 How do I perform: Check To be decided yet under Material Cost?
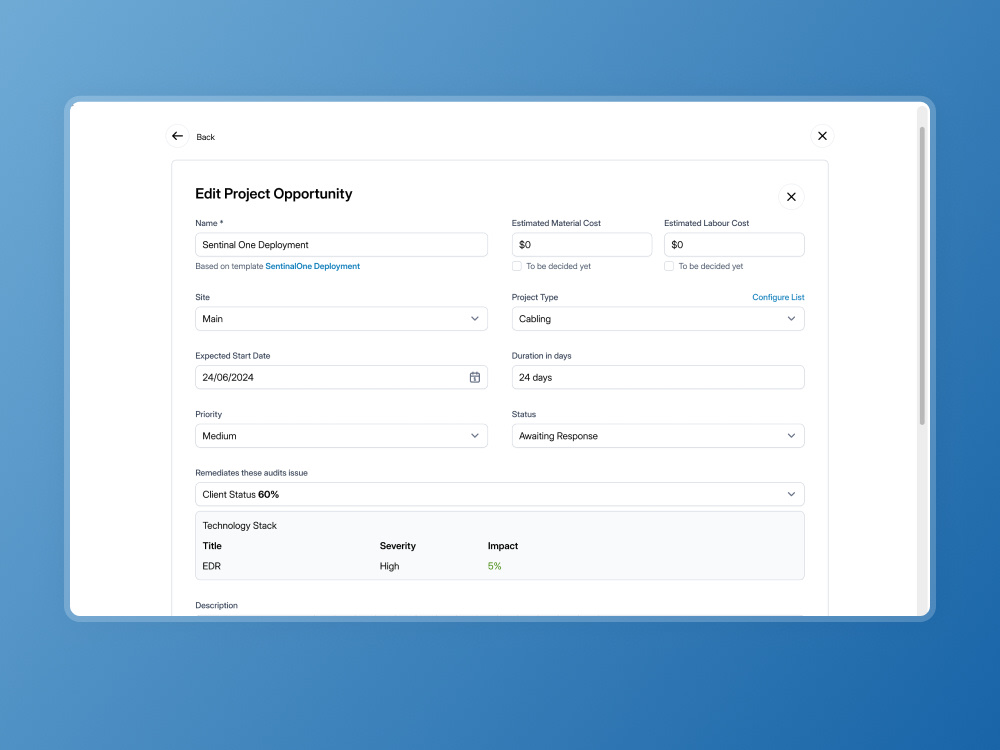(x=517, y=266)
